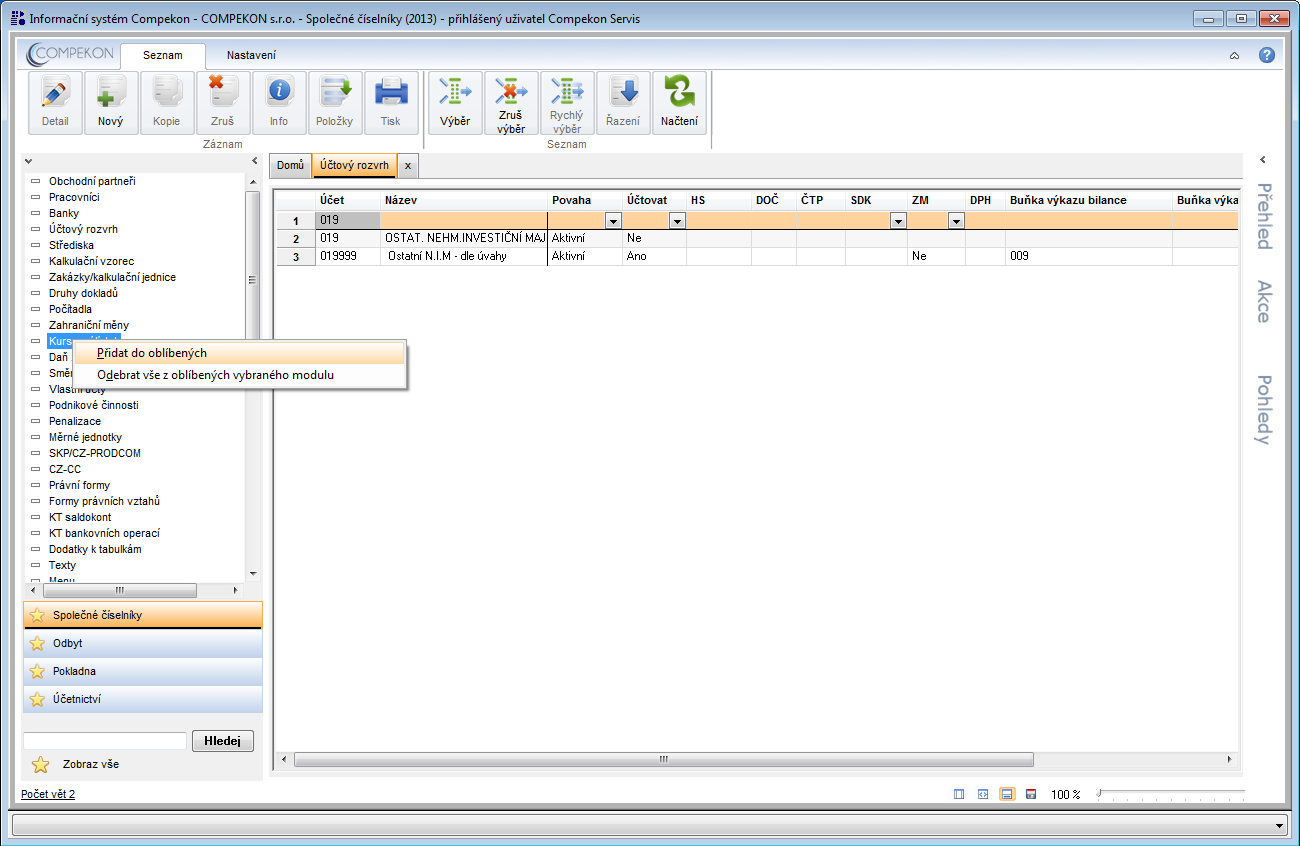
Task: Open the Povaha filter dropdown
Action: (612, 221)
